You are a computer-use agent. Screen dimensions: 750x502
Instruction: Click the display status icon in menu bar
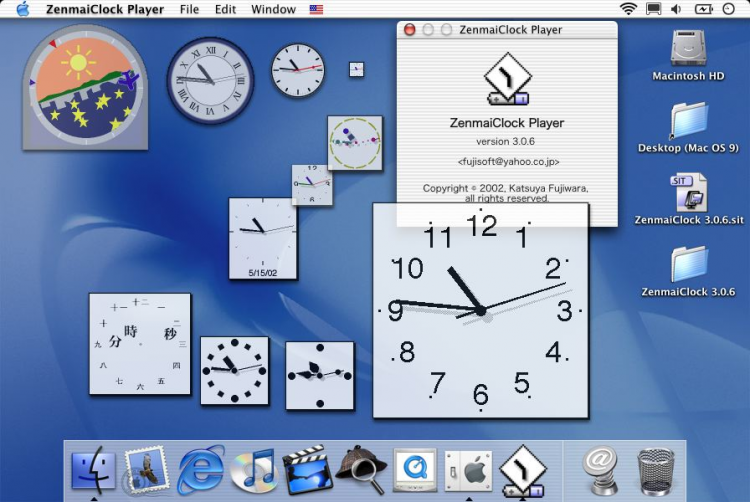click(x=653, y=9)
